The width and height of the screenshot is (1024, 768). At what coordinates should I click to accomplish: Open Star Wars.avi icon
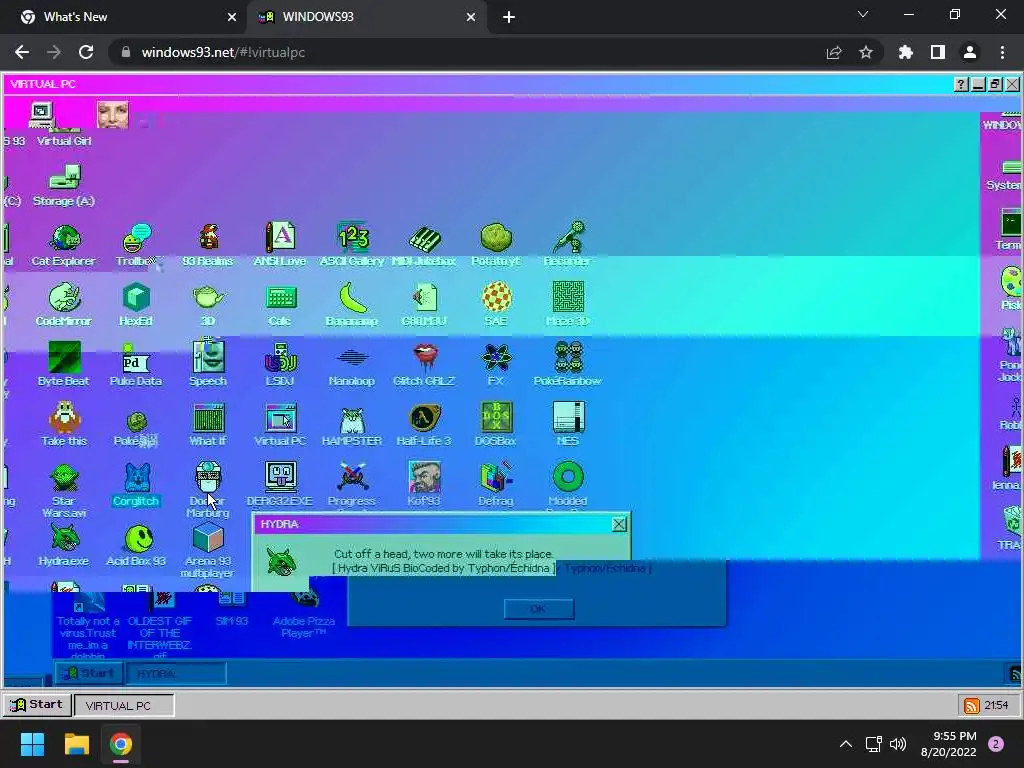click(x=64, y=490)
